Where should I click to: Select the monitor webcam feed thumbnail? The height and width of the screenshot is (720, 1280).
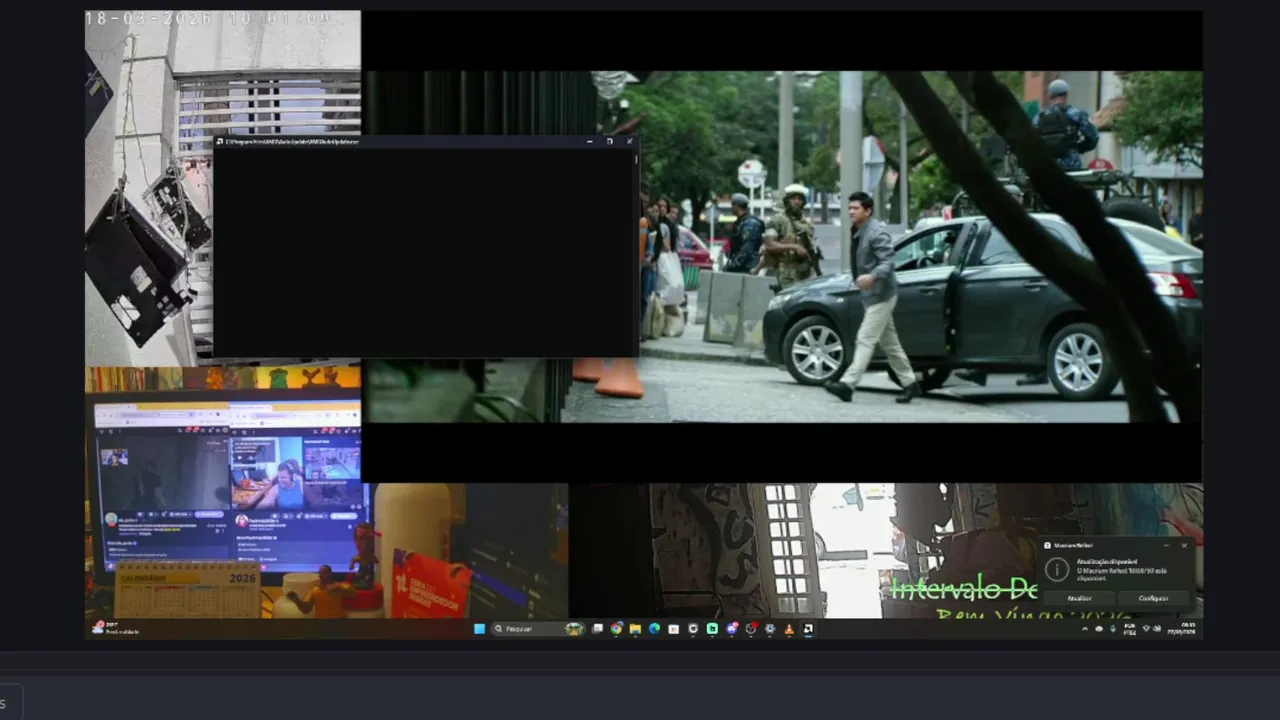coord(222,492)
